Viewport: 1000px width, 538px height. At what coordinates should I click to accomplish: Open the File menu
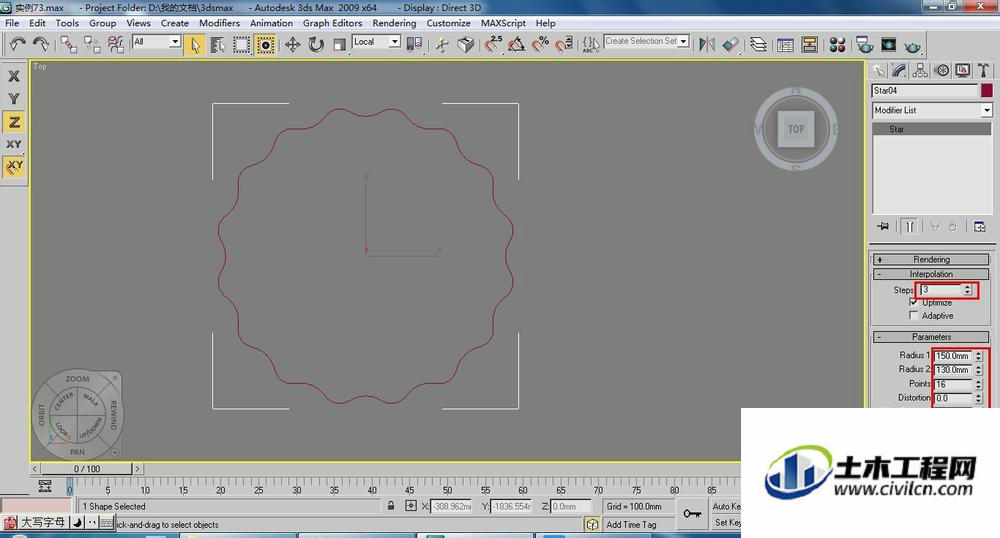point(12,23)
